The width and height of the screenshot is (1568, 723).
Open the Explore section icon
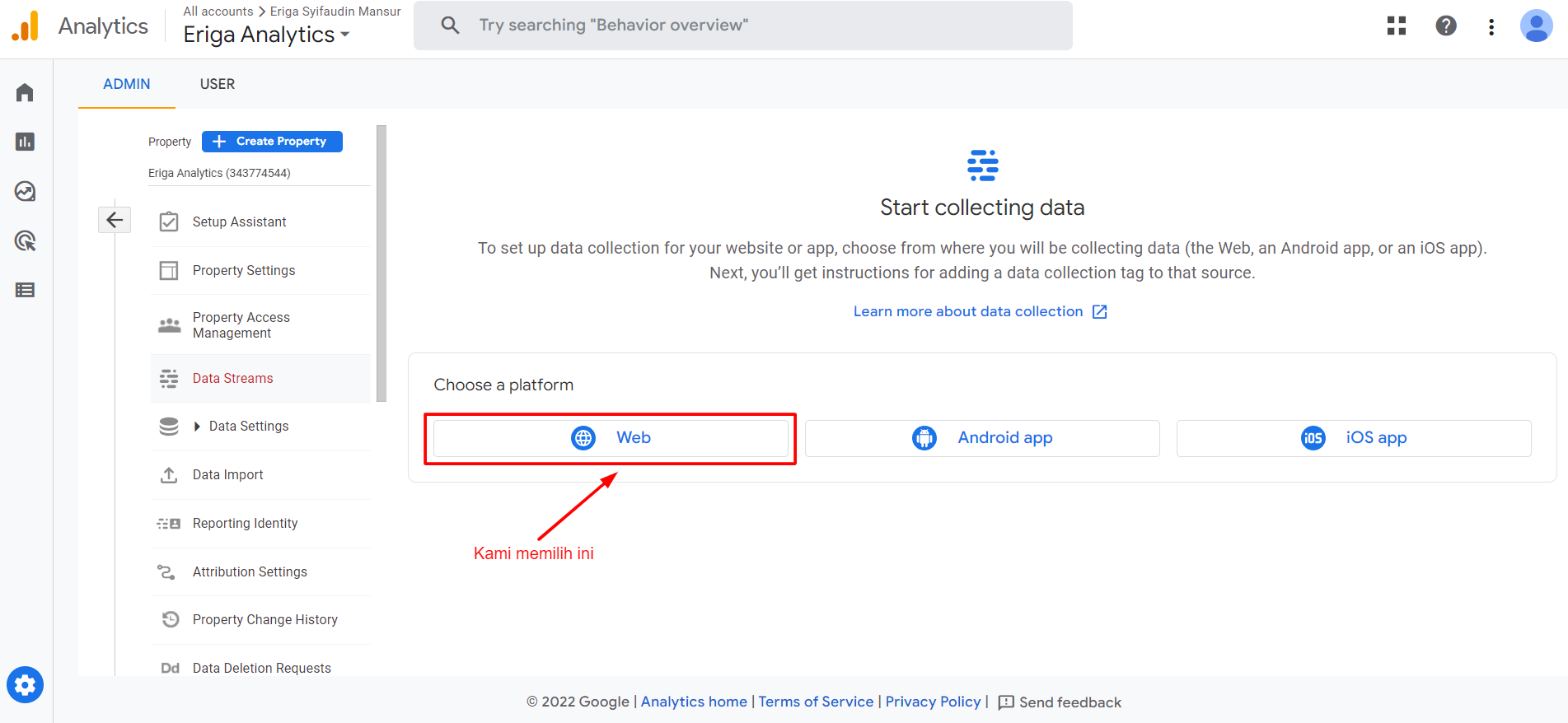pos(25,191)
